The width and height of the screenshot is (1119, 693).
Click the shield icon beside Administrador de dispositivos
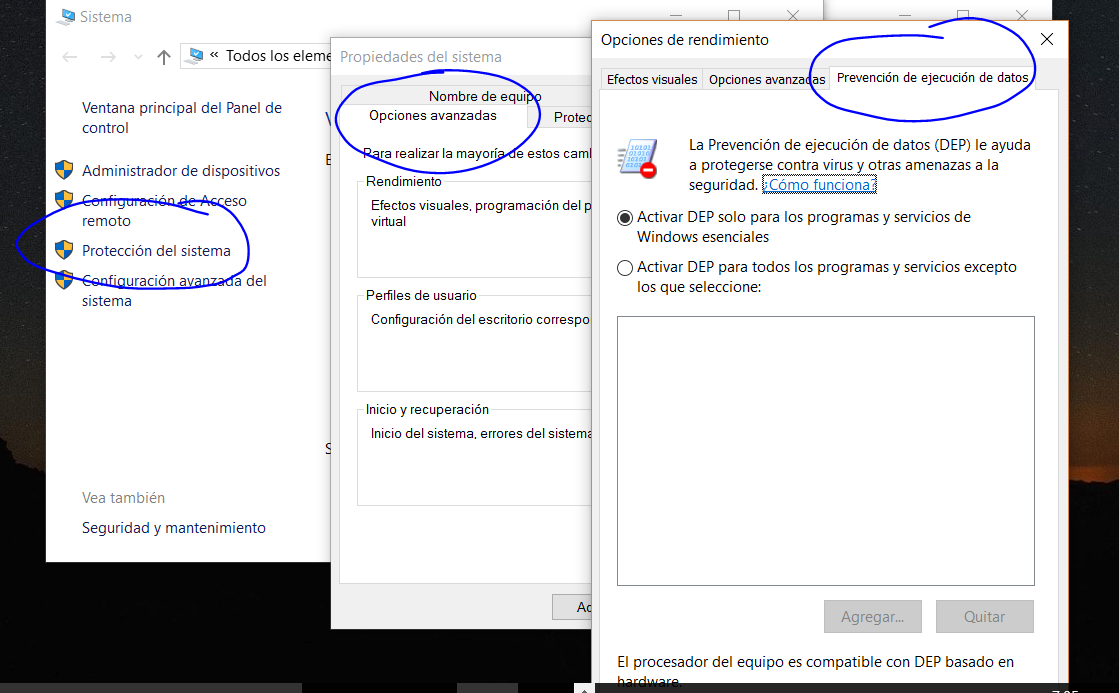click(64, 170)
